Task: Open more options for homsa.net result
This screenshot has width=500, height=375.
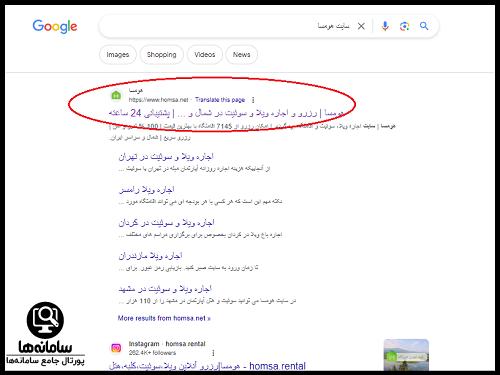Action: [x=253, y=100]
